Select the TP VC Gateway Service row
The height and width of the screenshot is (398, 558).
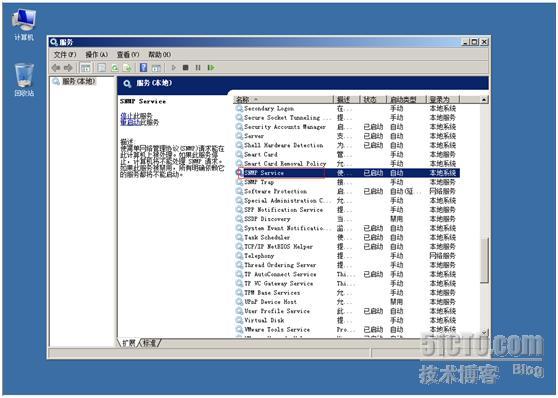pos(347,283)
